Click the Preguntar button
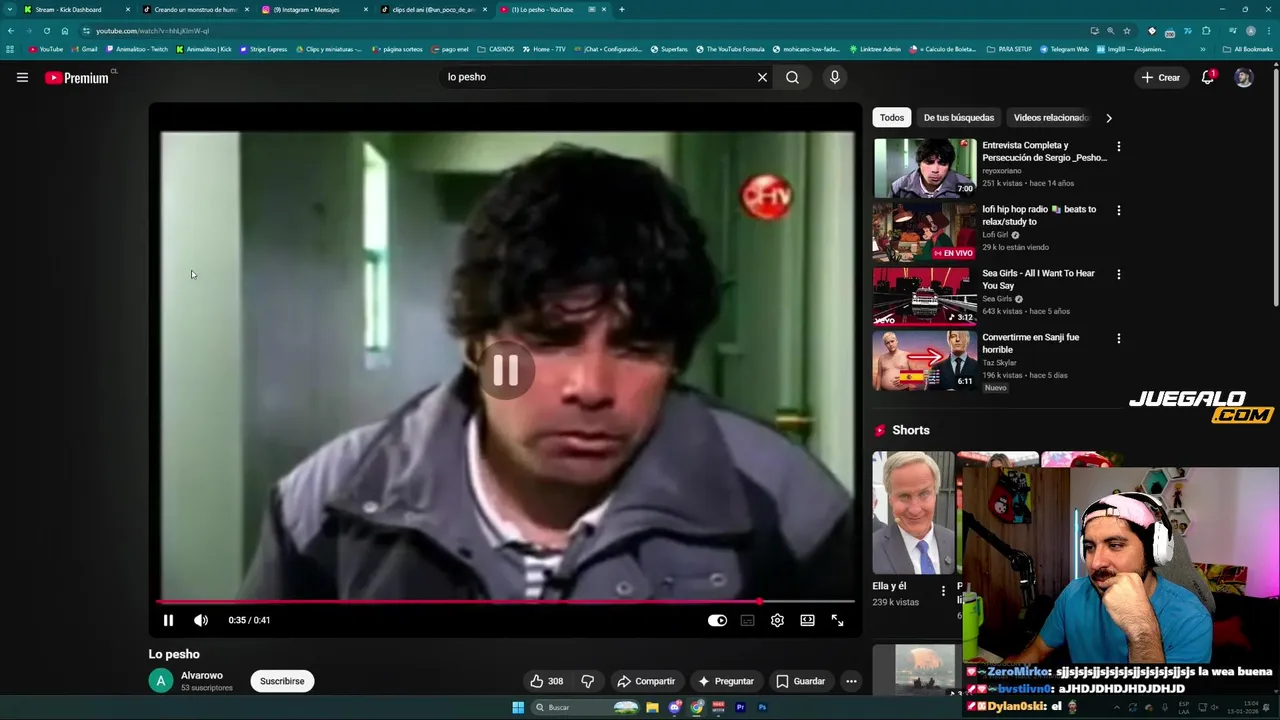1280x720 pixels. (726, 681)
